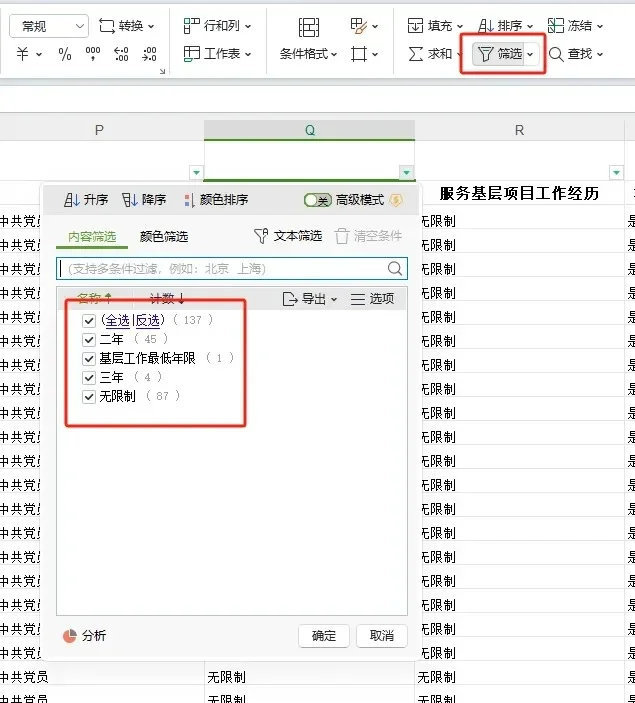The image size is (635, 703).
Task: Click the 全选 select all link
Action: tap(117, 320)
